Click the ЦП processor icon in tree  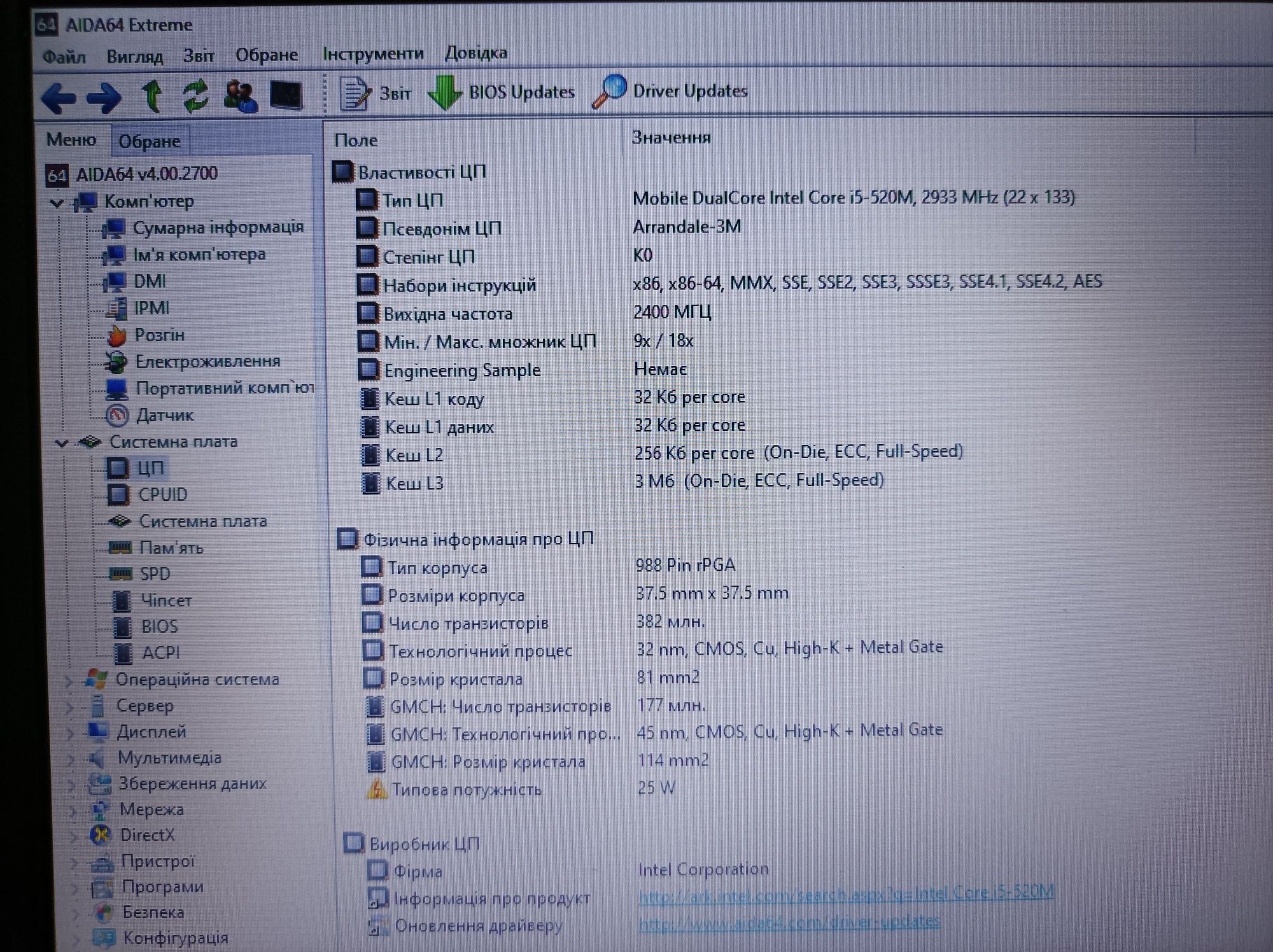(x=117, y=469)
